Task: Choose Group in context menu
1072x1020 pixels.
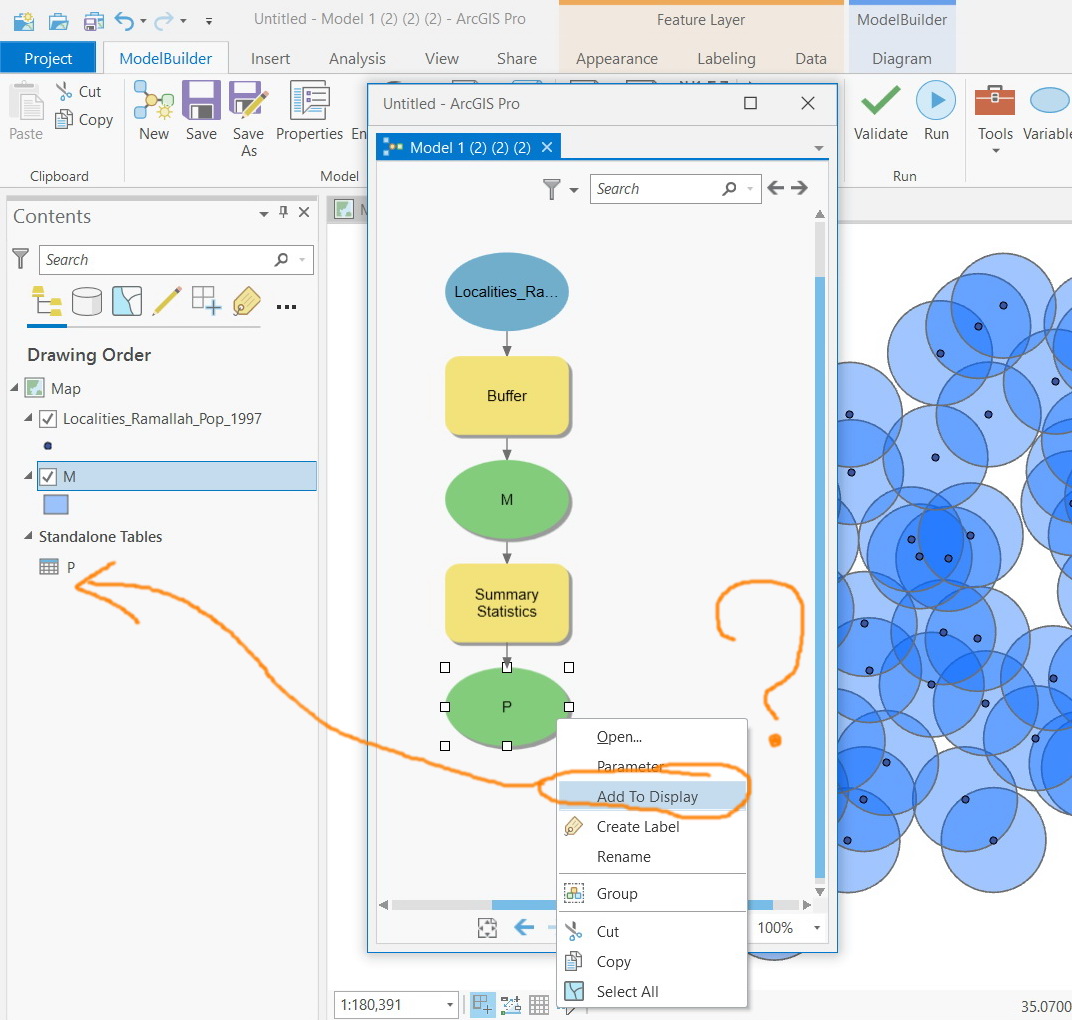Action: 652,894
